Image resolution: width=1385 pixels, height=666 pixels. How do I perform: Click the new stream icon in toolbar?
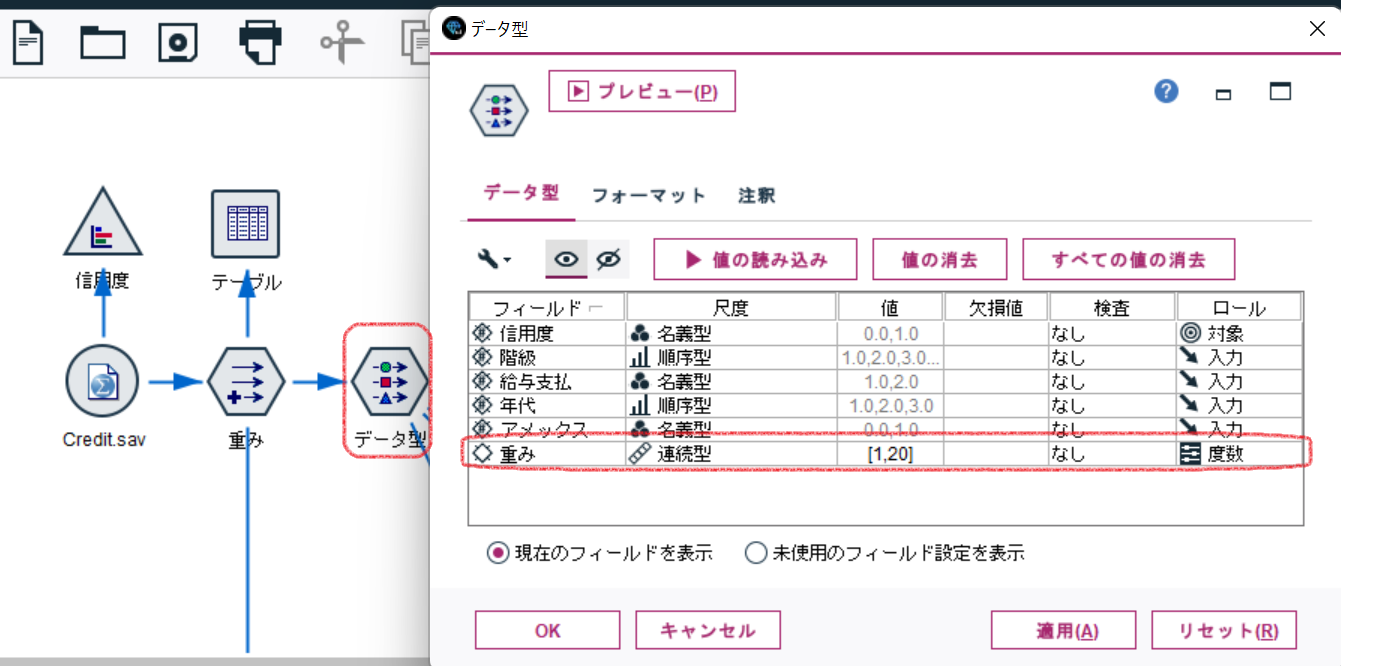pos(27,42)
